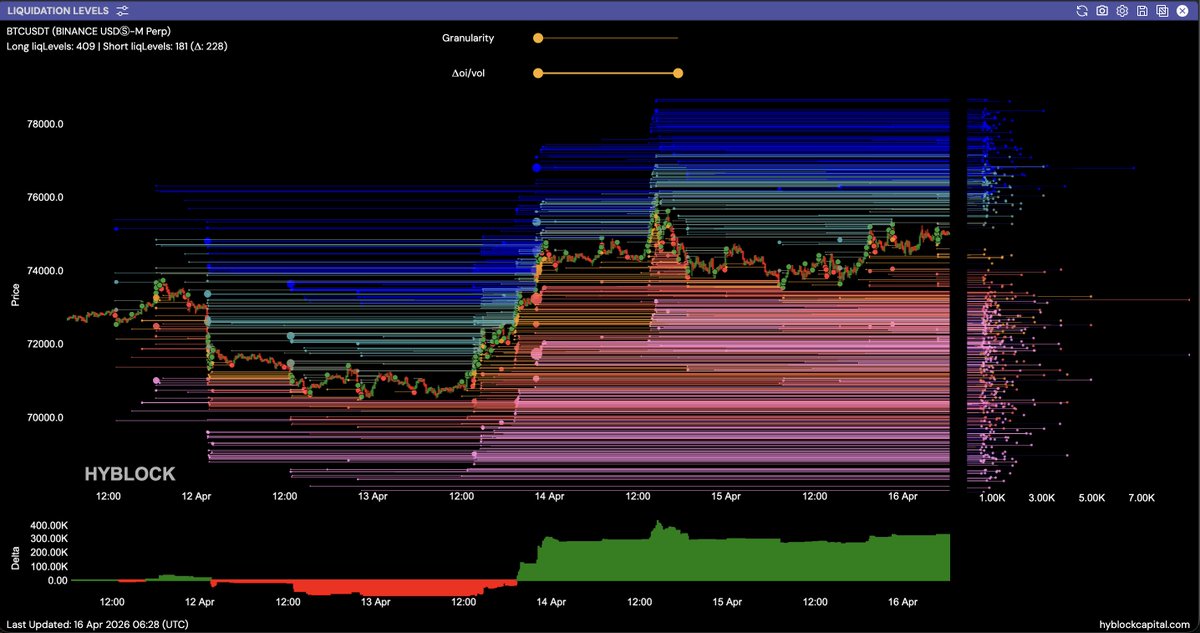Open chart settings gear
1200x633 pixels.
pyautogui.click(x=1122, y=10)
